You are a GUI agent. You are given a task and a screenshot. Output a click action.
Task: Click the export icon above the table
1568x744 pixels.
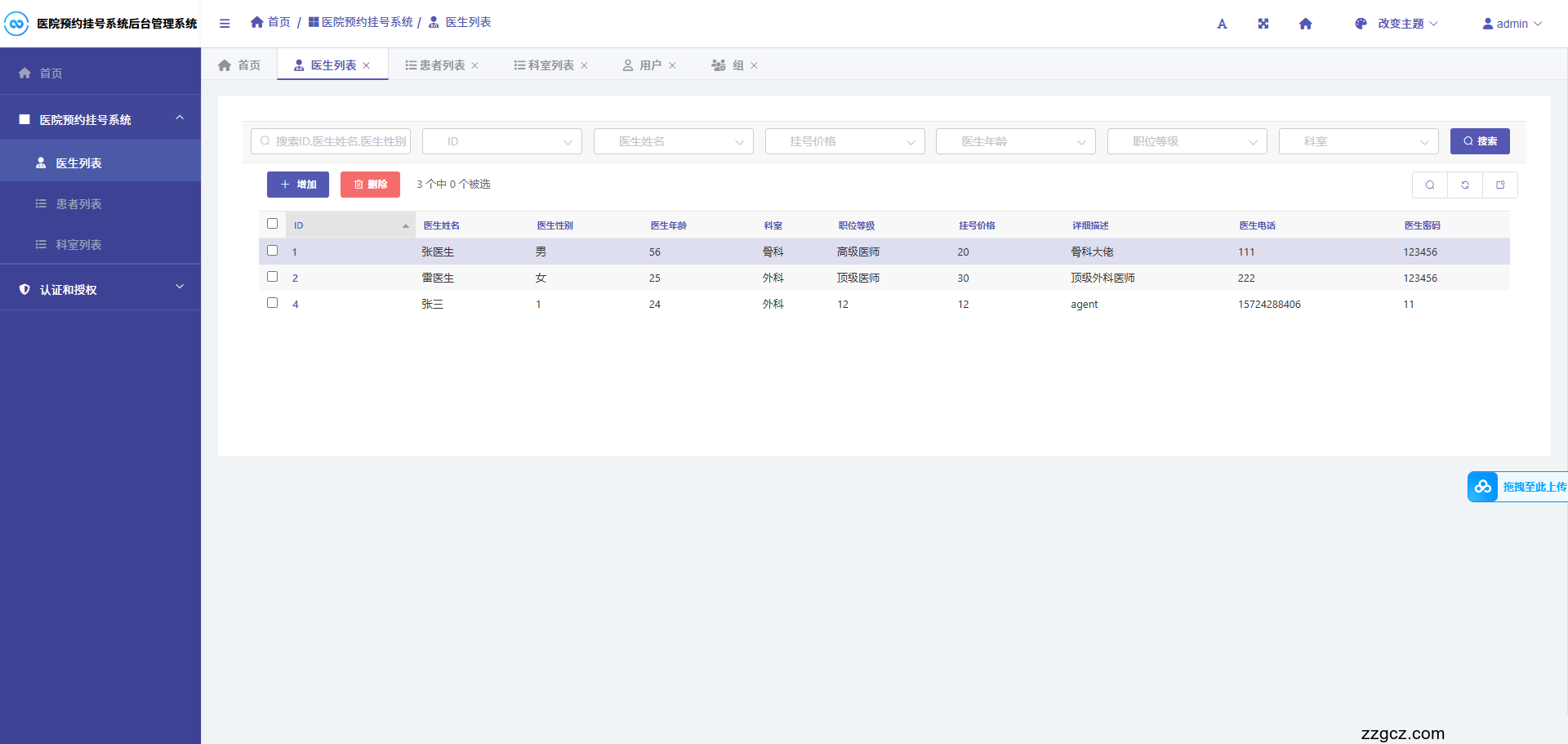click(1500, 185)
